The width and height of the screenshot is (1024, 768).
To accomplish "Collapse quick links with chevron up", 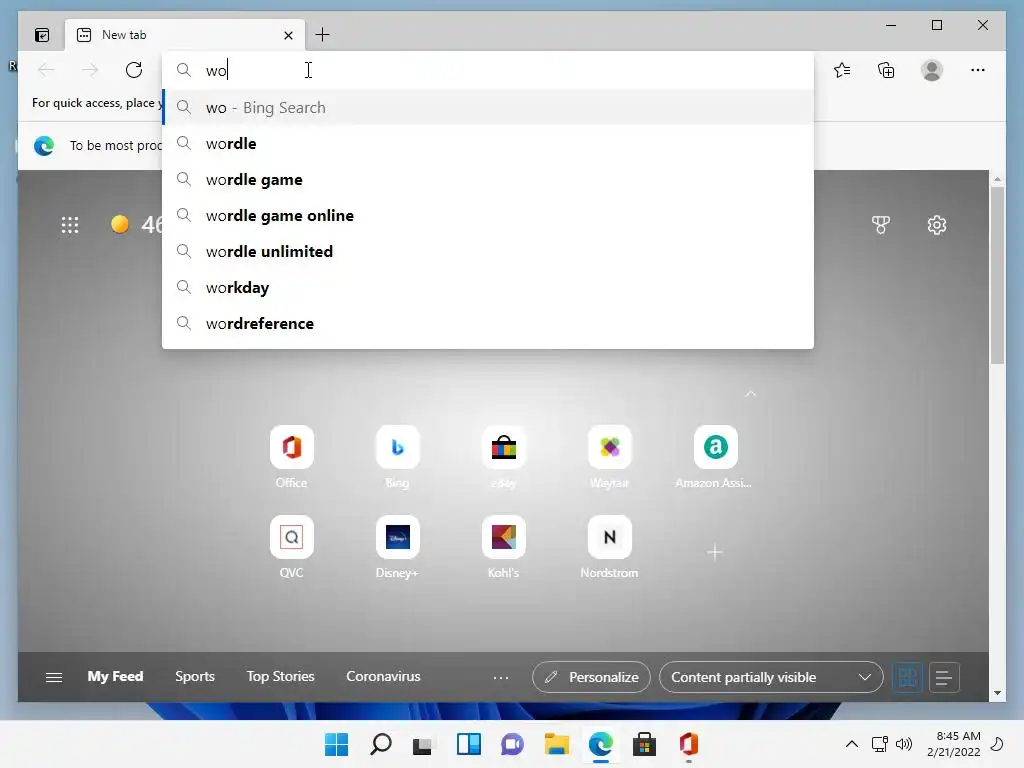I will (x=751, y=393).
